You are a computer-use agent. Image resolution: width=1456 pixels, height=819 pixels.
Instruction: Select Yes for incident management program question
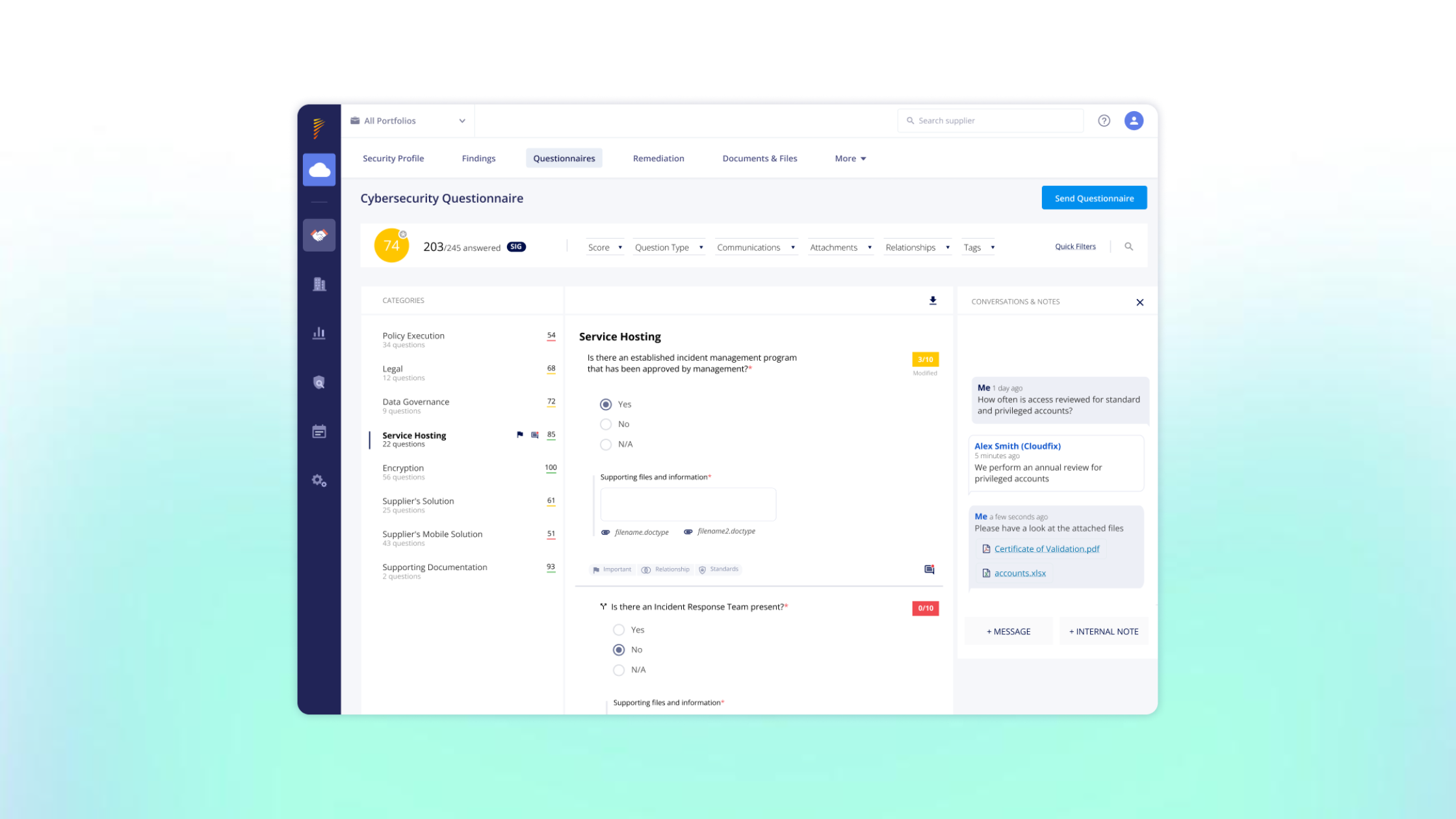[606, 404]
